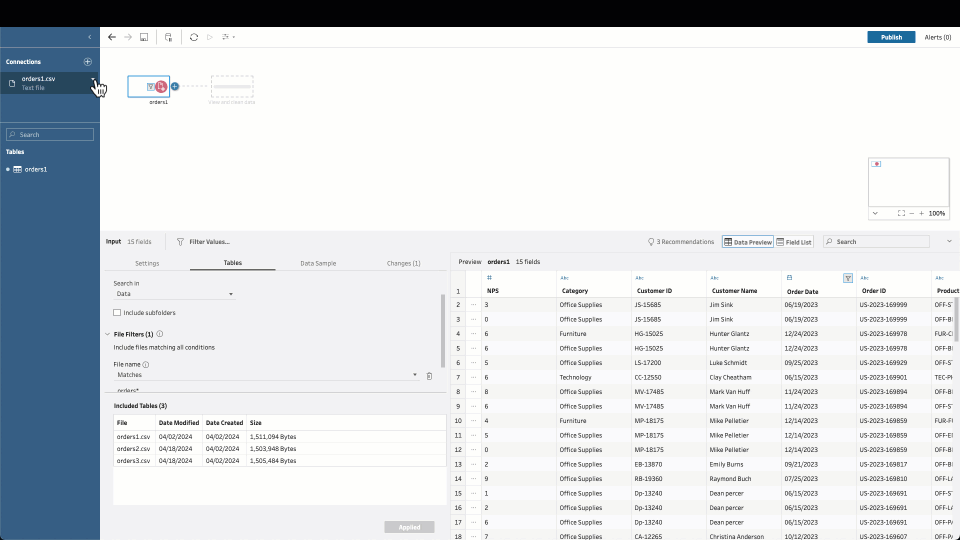Screen dimensions: 960x540
Task: Click the NPS number data type icon
Action: (489, 278)
